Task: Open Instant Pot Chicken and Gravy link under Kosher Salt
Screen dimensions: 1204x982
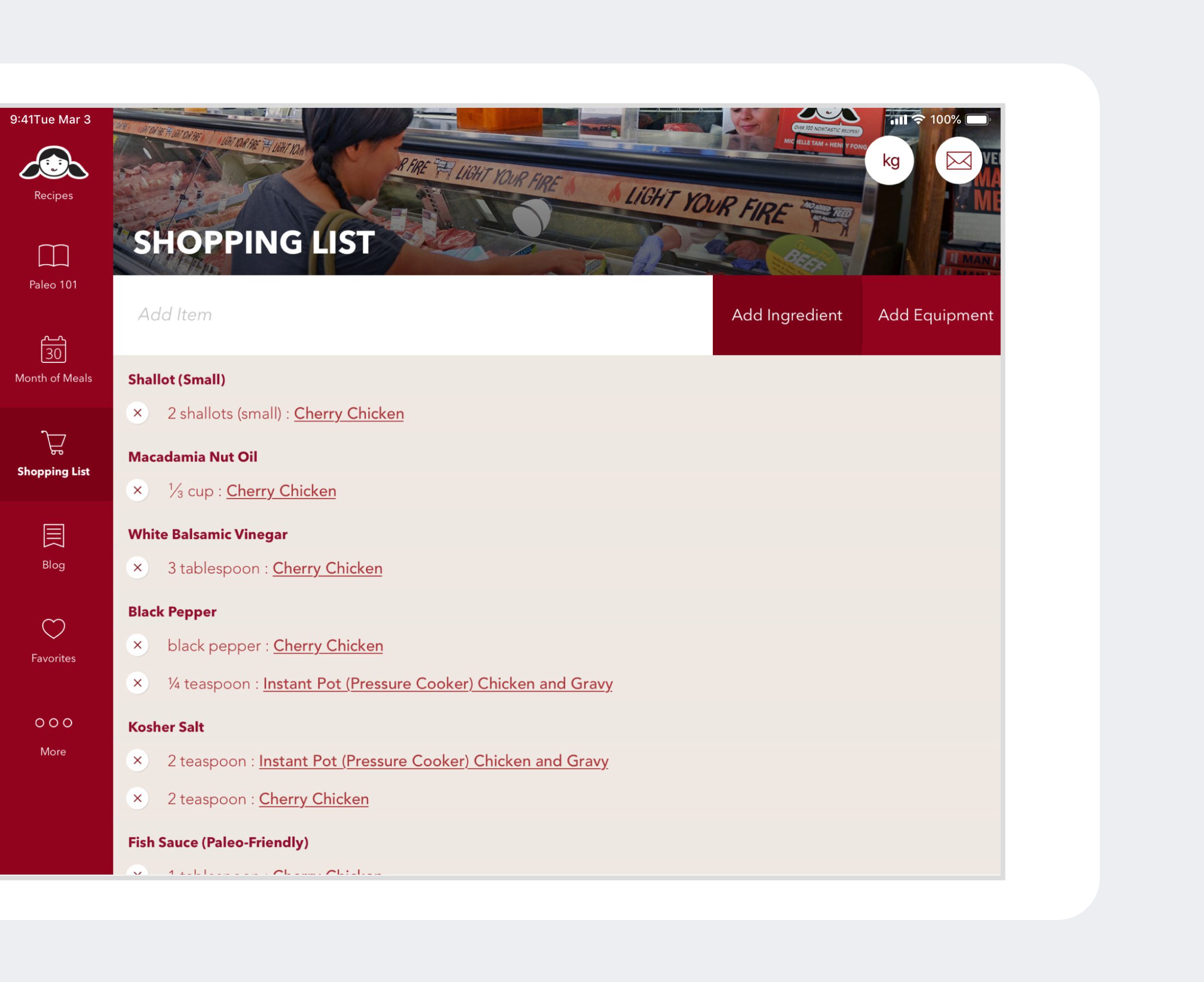Action: coord(434,761)
